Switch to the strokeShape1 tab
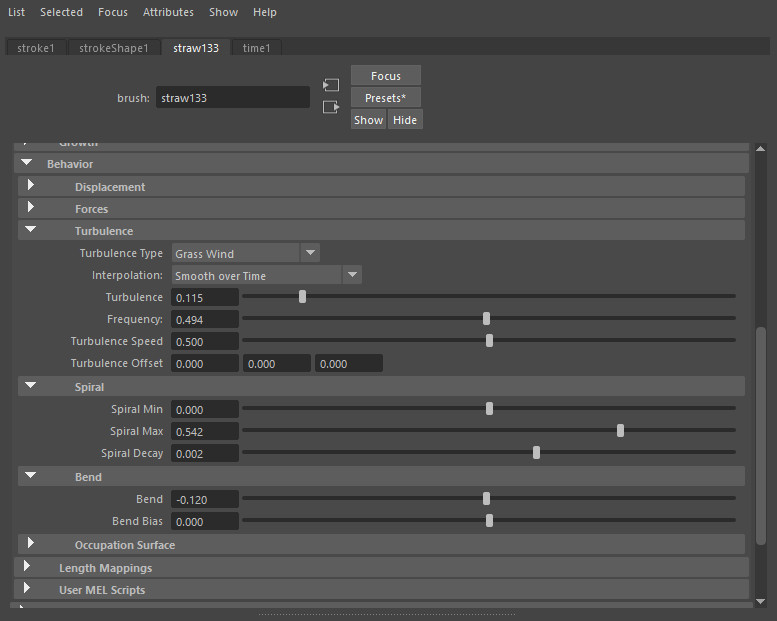 click(114, 48)
